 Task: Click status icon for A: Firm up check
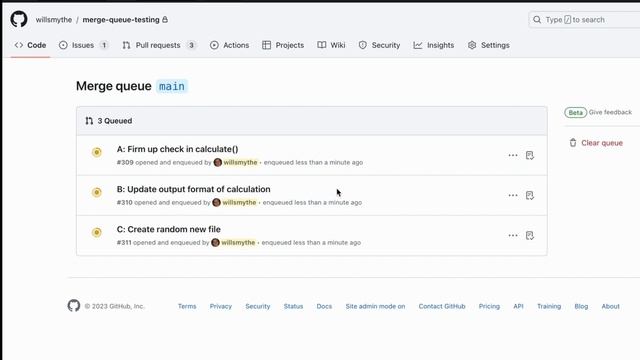pyautogui.click(x=97, y=152)
